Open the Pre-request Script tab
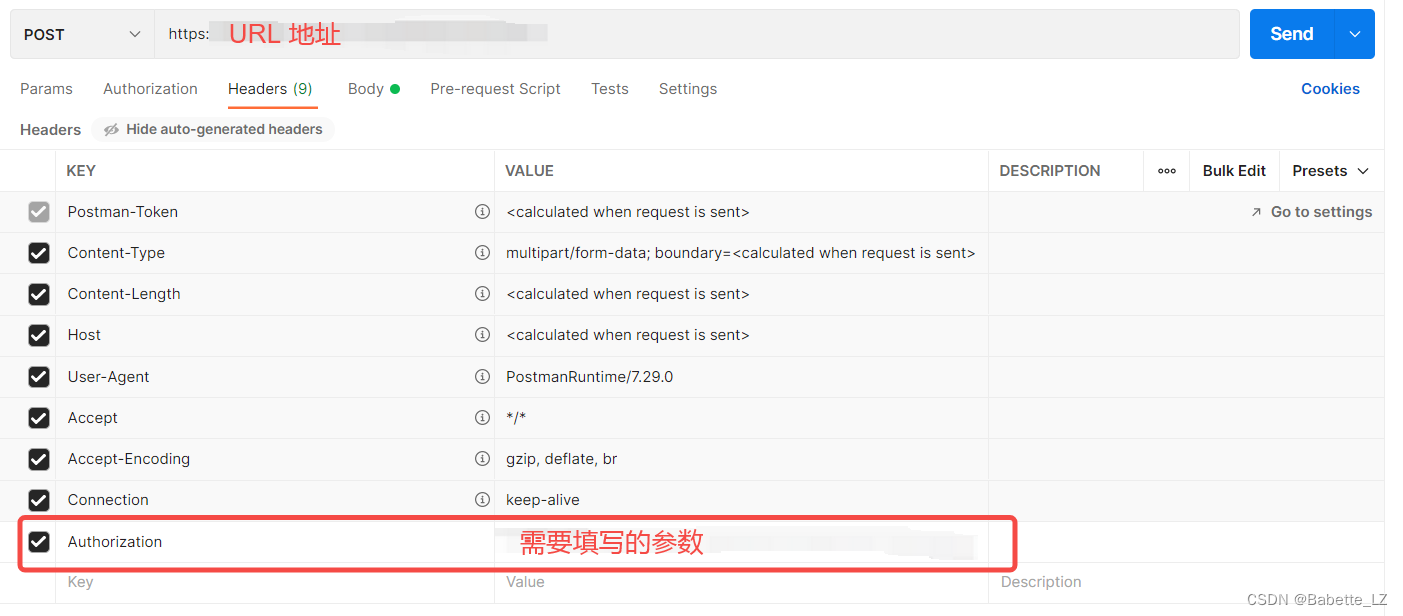Image resolution: width=1403 pixels, height=616 pixels. pos(495,89)
